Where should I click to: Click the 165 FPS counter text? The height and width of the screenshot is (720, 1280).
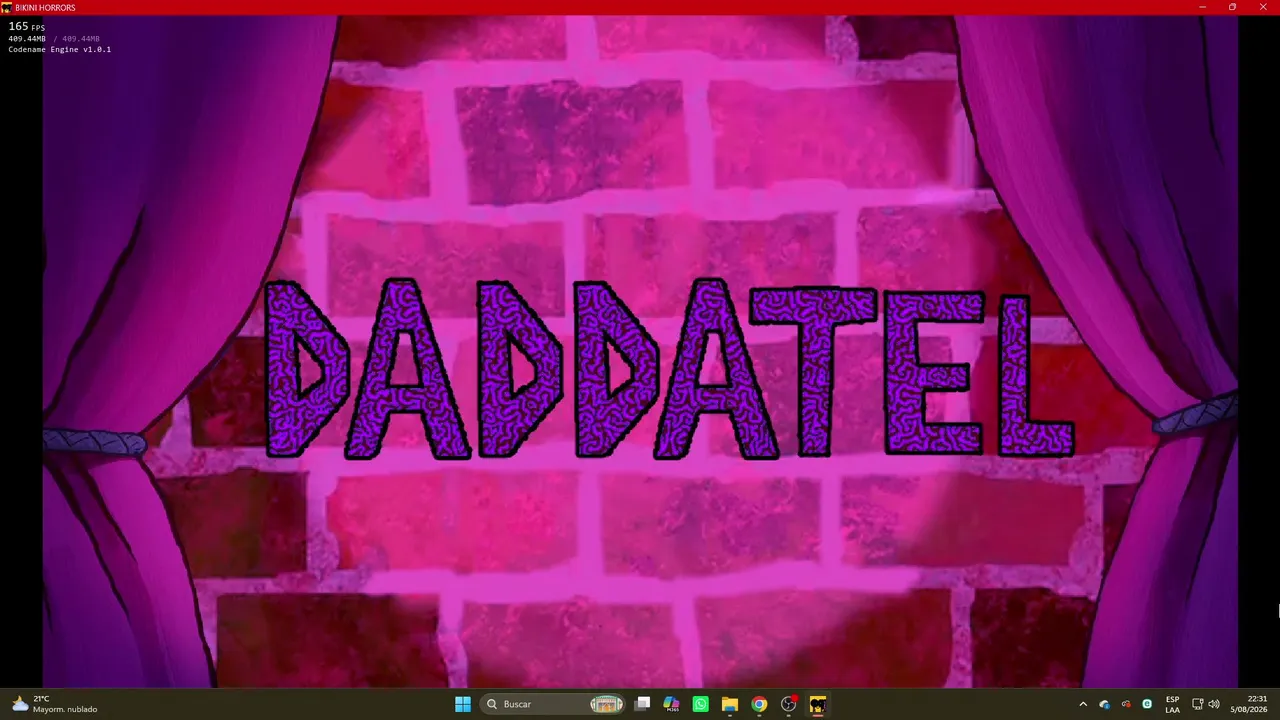(x=26, y=27)
